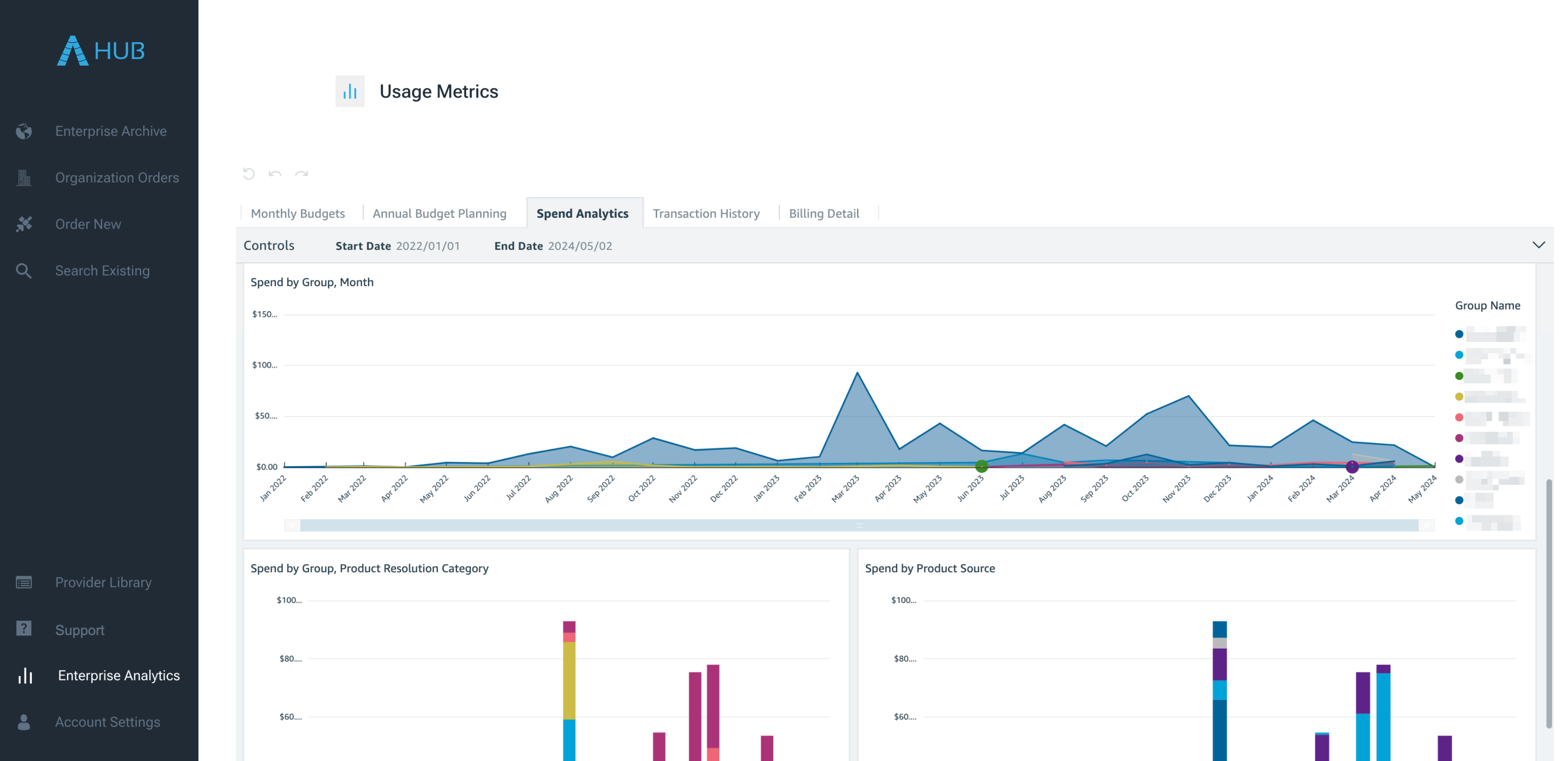Click the Support question mark icon
Viewport: 1568px width, 761px height.
23,629
